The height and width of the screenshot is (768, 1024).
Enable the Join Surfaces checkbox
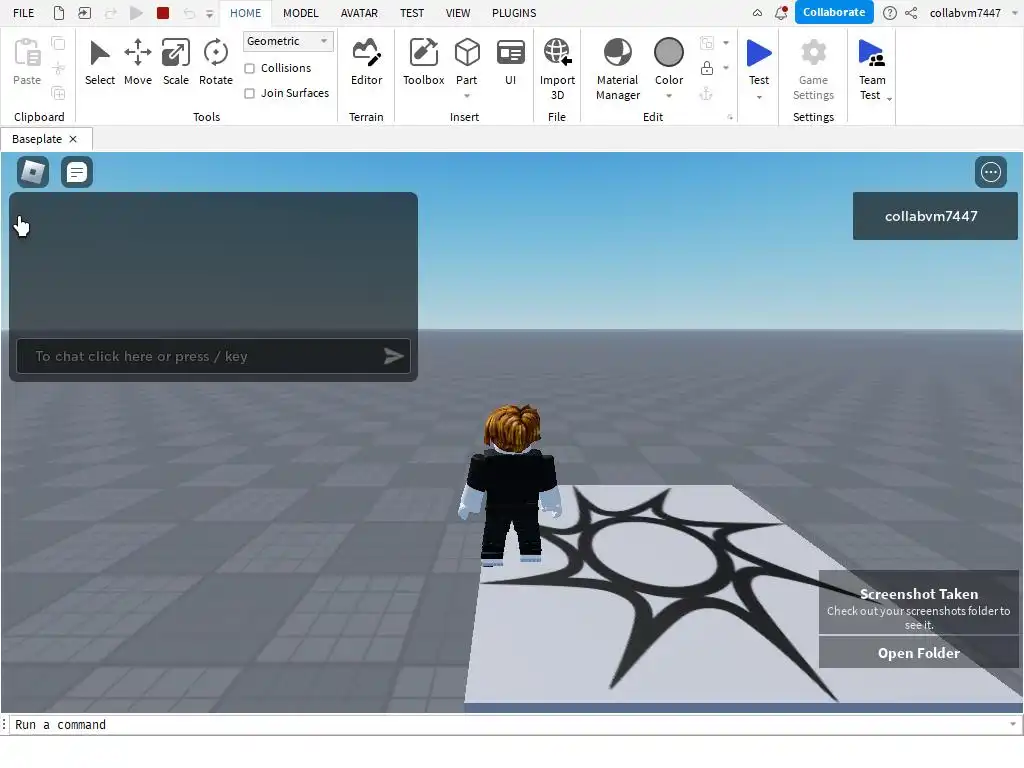(x=249, y=93)
